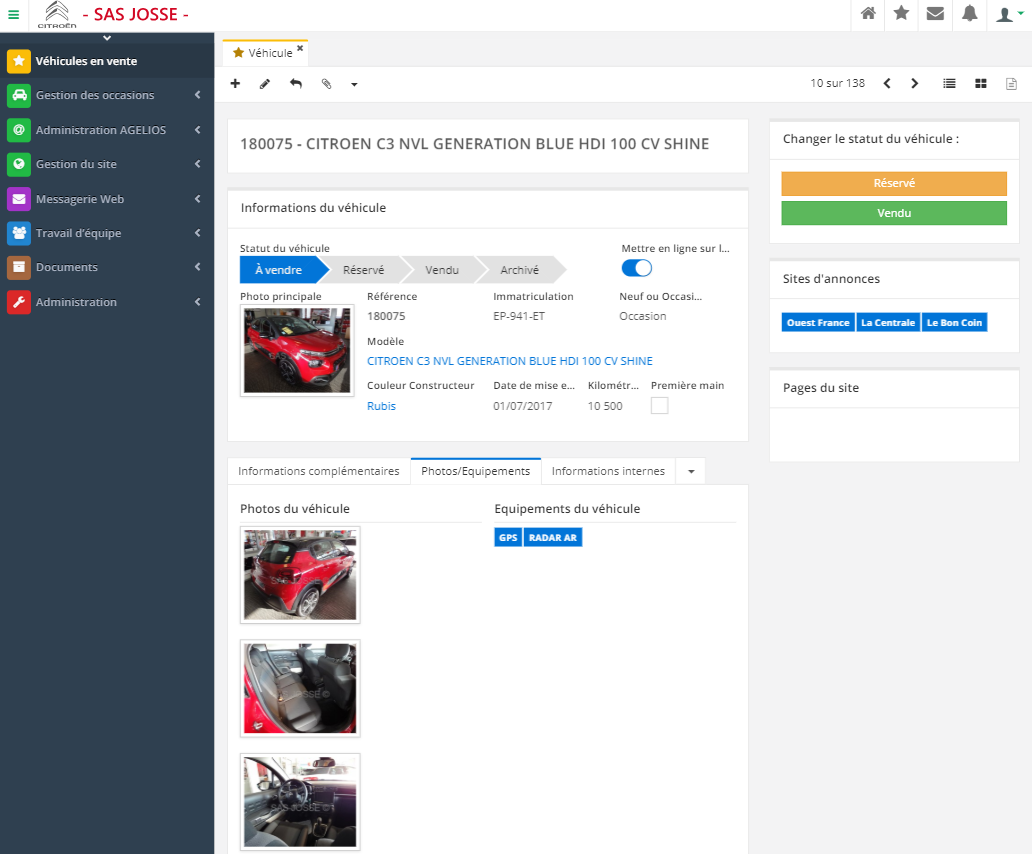The image size is (1032, 854).
Task: Click the Administration wrench icon
Action: tap(19, 302)
